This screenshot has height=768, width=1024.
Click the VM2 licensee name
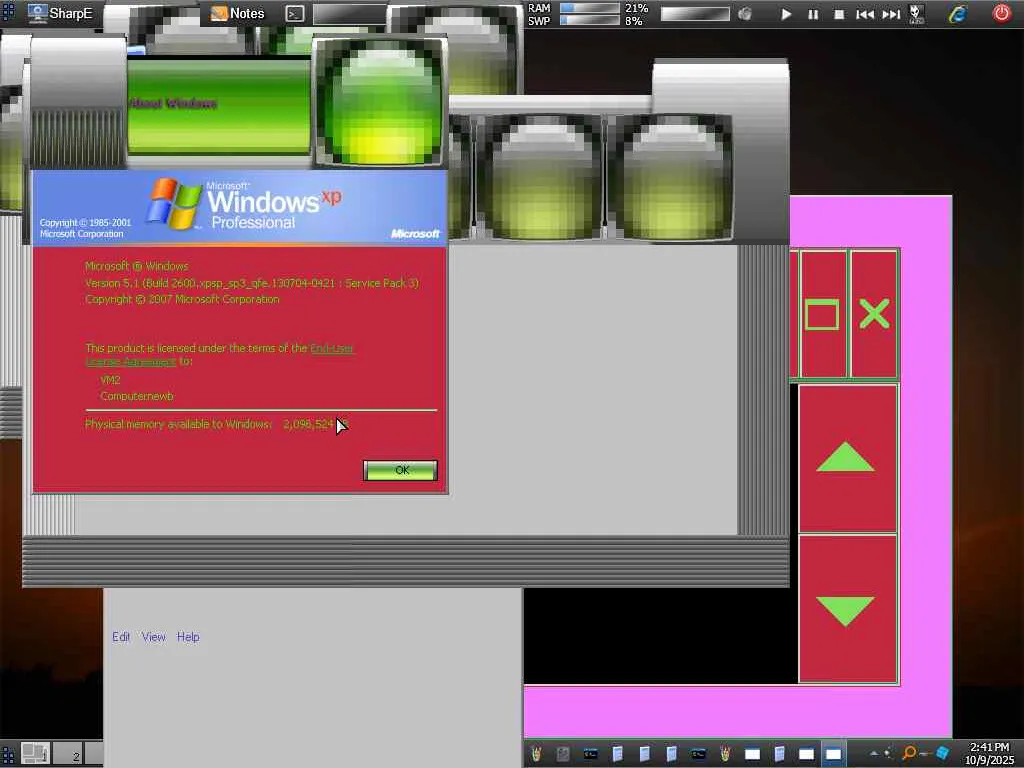(110, 379)
